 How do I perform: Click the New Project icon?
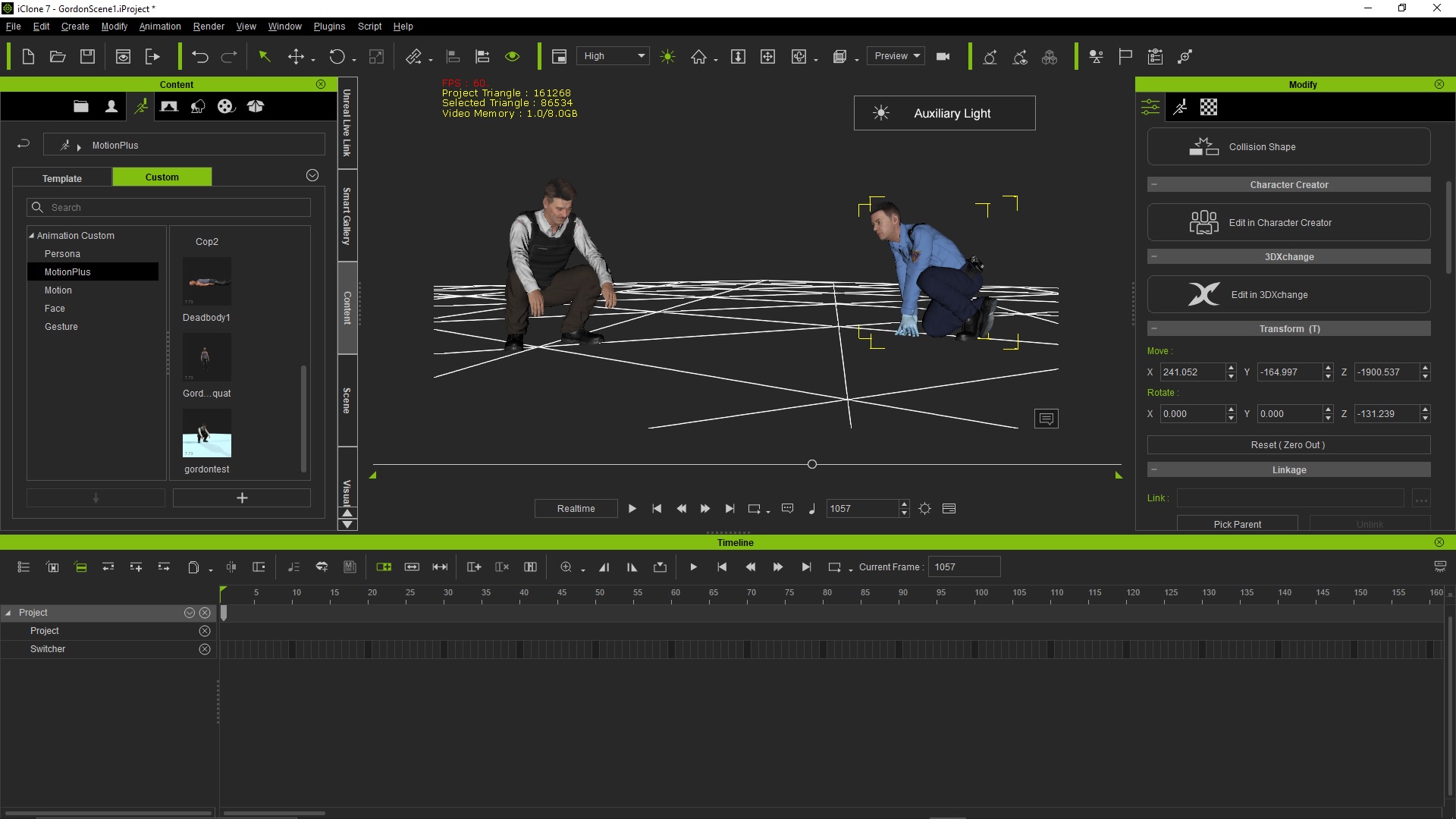(x=28, y=56)
